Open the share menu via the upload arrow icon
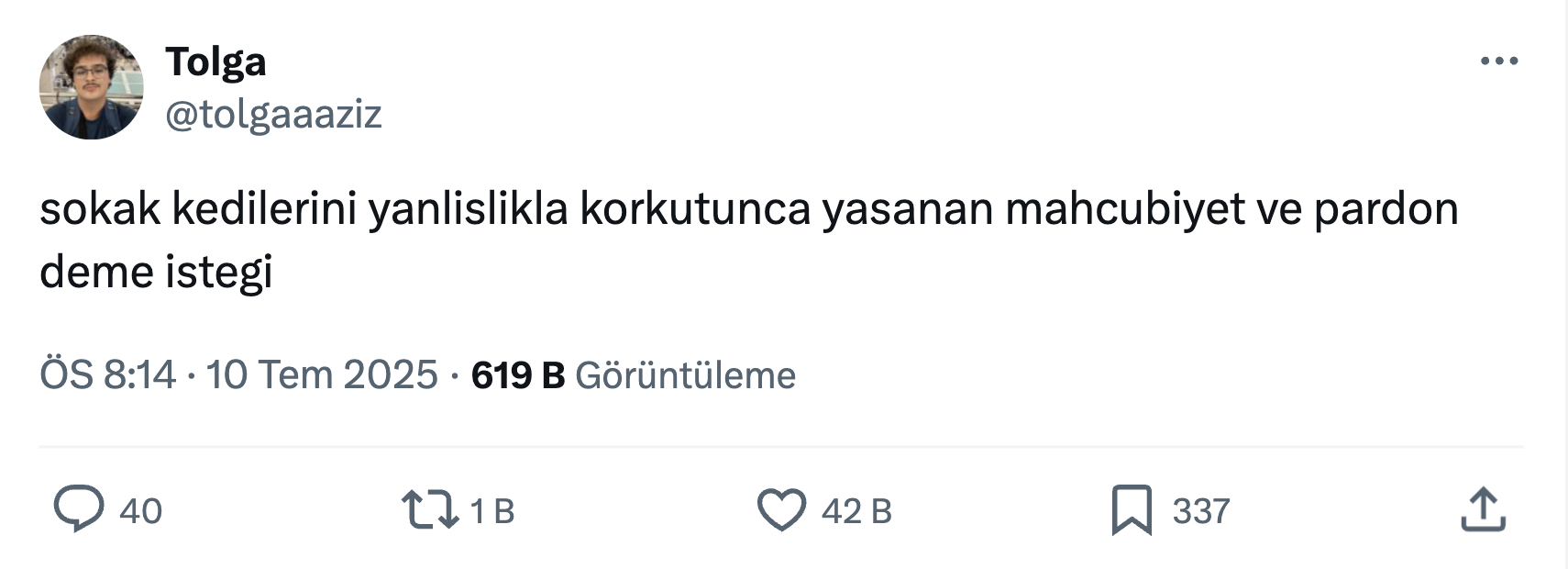 pos(1483,509)
